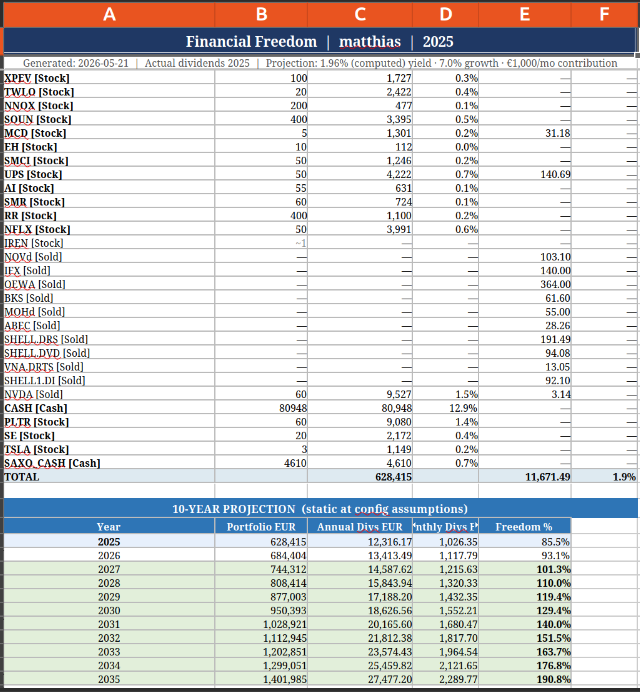The height and width of the screenshot is (692, 640).
Task: Click 2026 portfolio value 684,404
Action: (261, 555)
